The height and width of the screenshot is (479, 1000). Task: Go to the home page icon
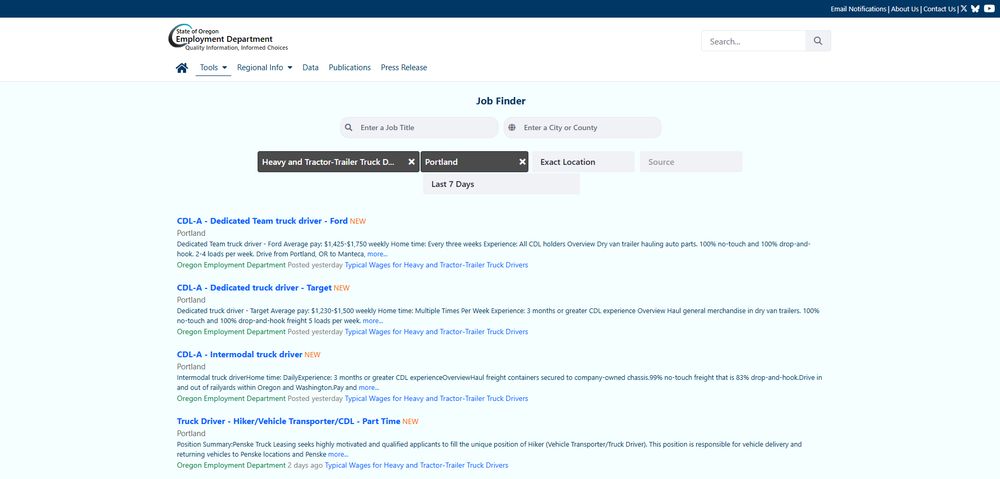(x=182, y=68)
